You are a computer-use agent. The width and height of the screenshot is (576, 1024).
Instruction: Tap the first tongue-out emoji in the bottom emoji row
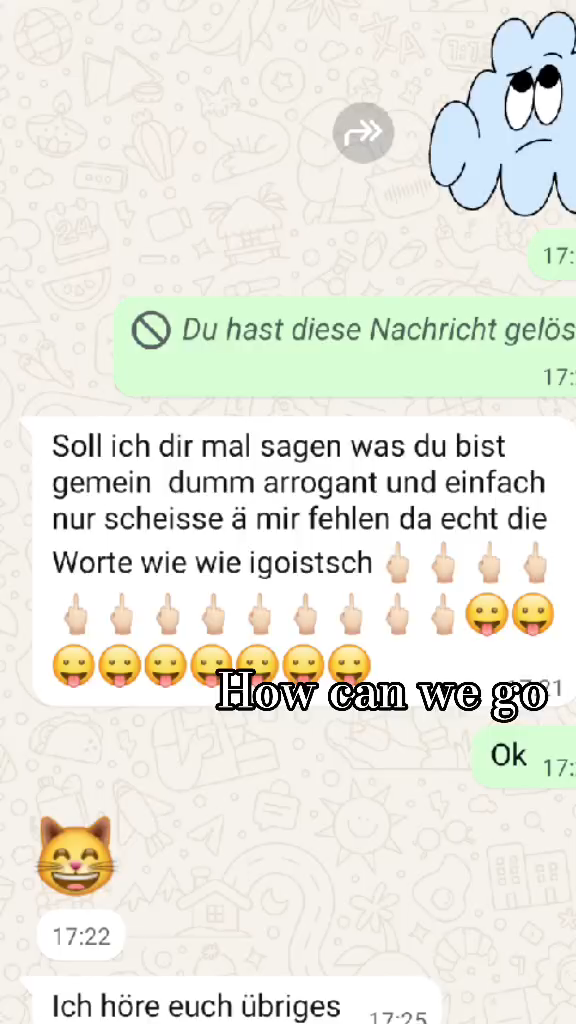click(73, 665)
